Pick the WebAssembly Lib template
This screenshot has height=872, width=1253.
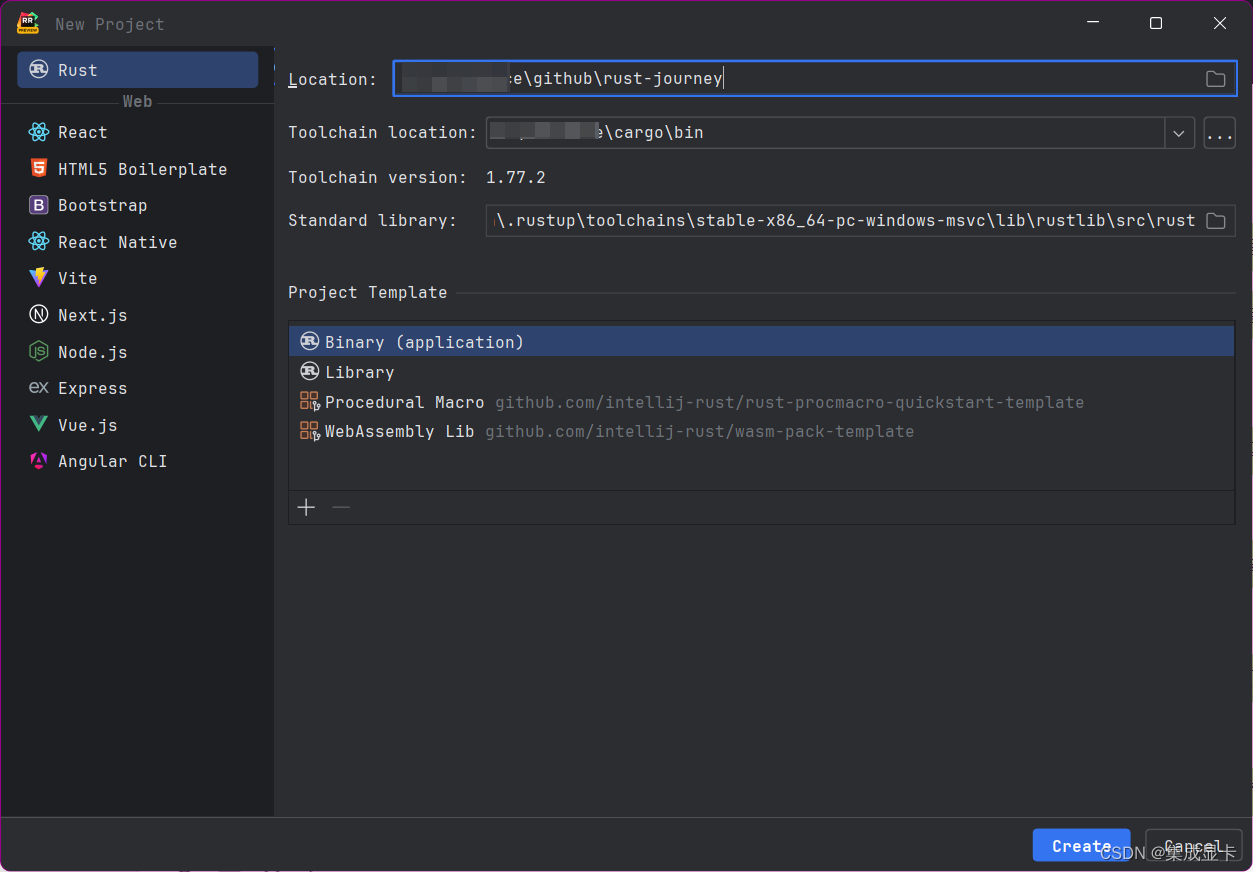[x=399, y=432]
